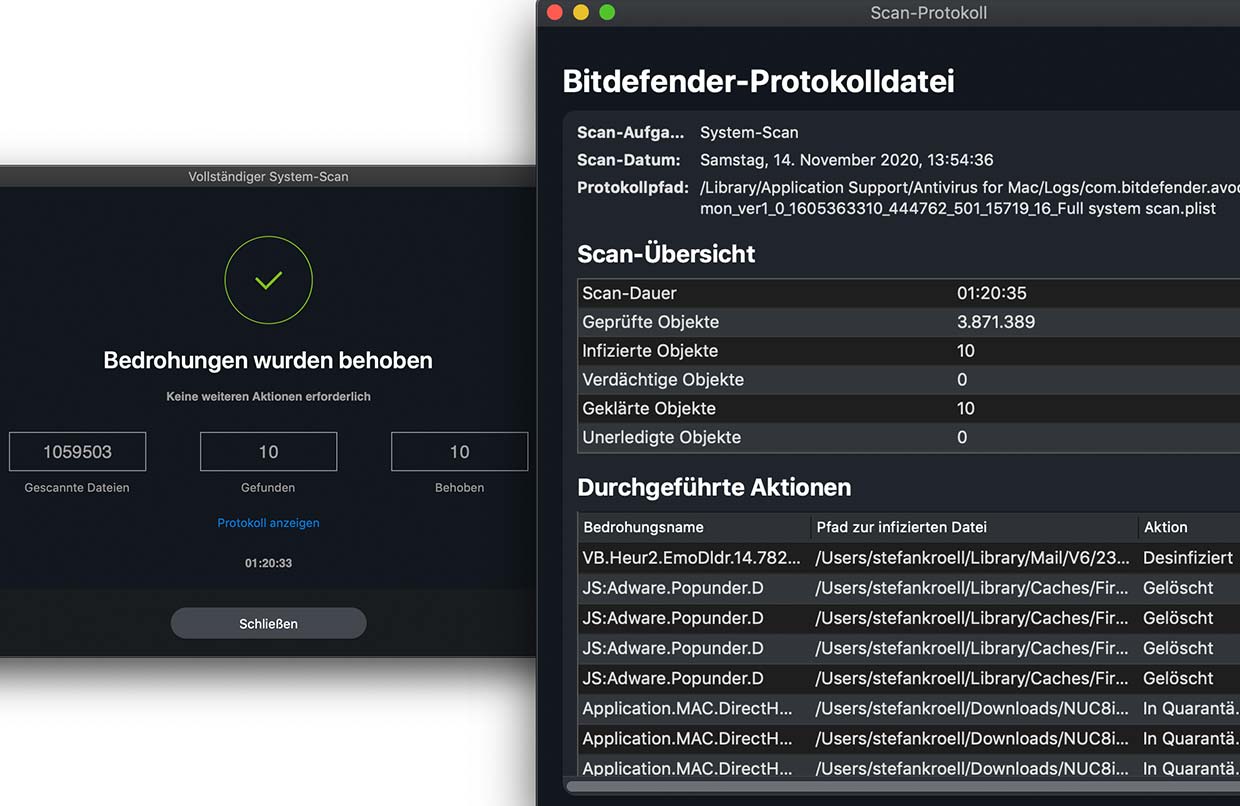The height and width of the screenshot is (806, 1240).
Task: Select the 'Geklärte Objekte' row label
Action: pyautogui.click(x=649, y=408)
